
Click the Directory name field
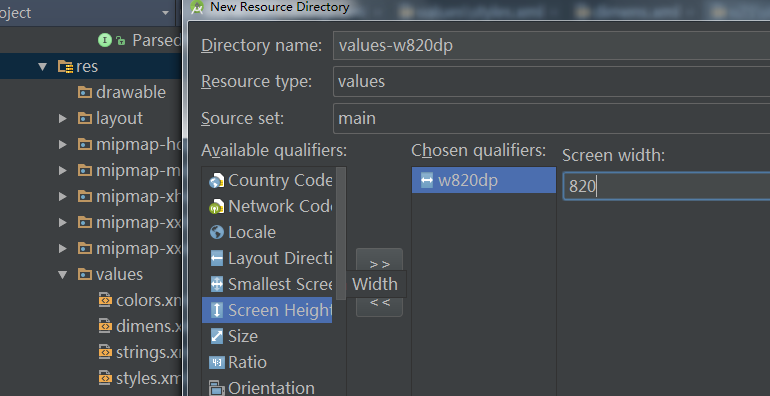(x=551, y=46)
